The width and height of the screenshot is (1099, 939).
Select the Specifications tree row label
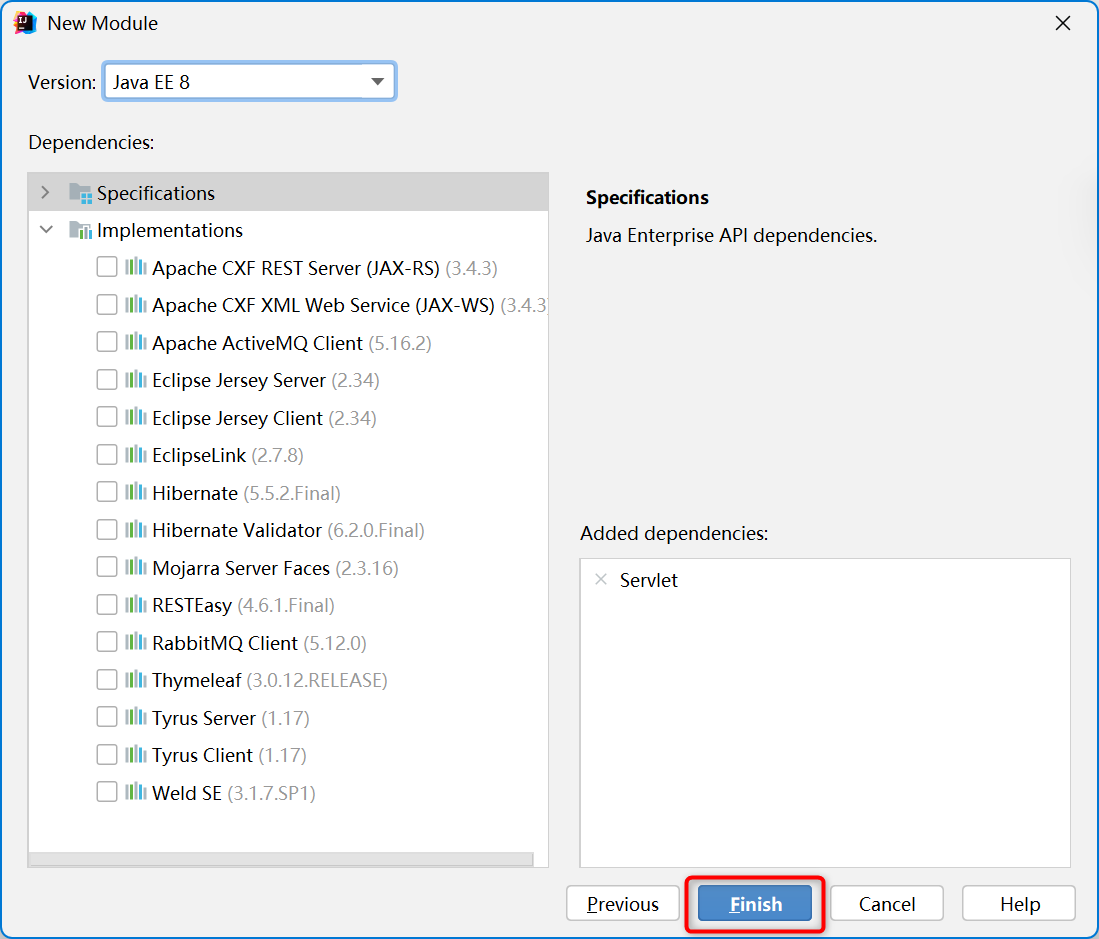coord(156,193)
